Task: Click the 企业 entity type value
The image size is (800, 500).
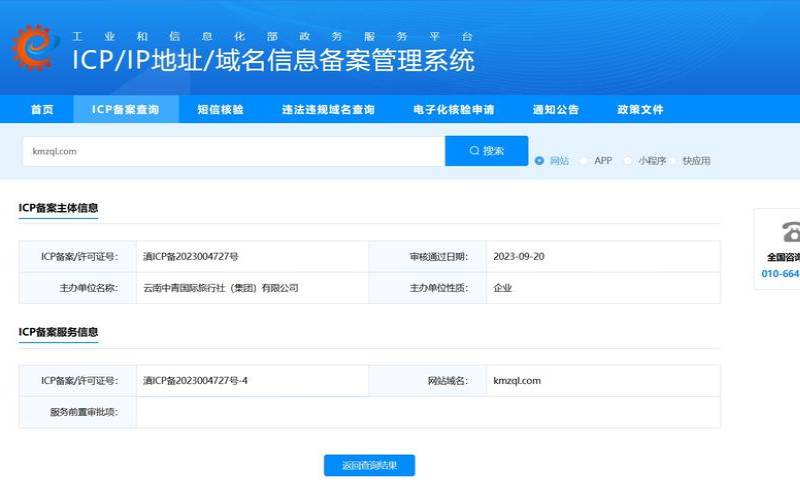Action: [x=502, y=288]
